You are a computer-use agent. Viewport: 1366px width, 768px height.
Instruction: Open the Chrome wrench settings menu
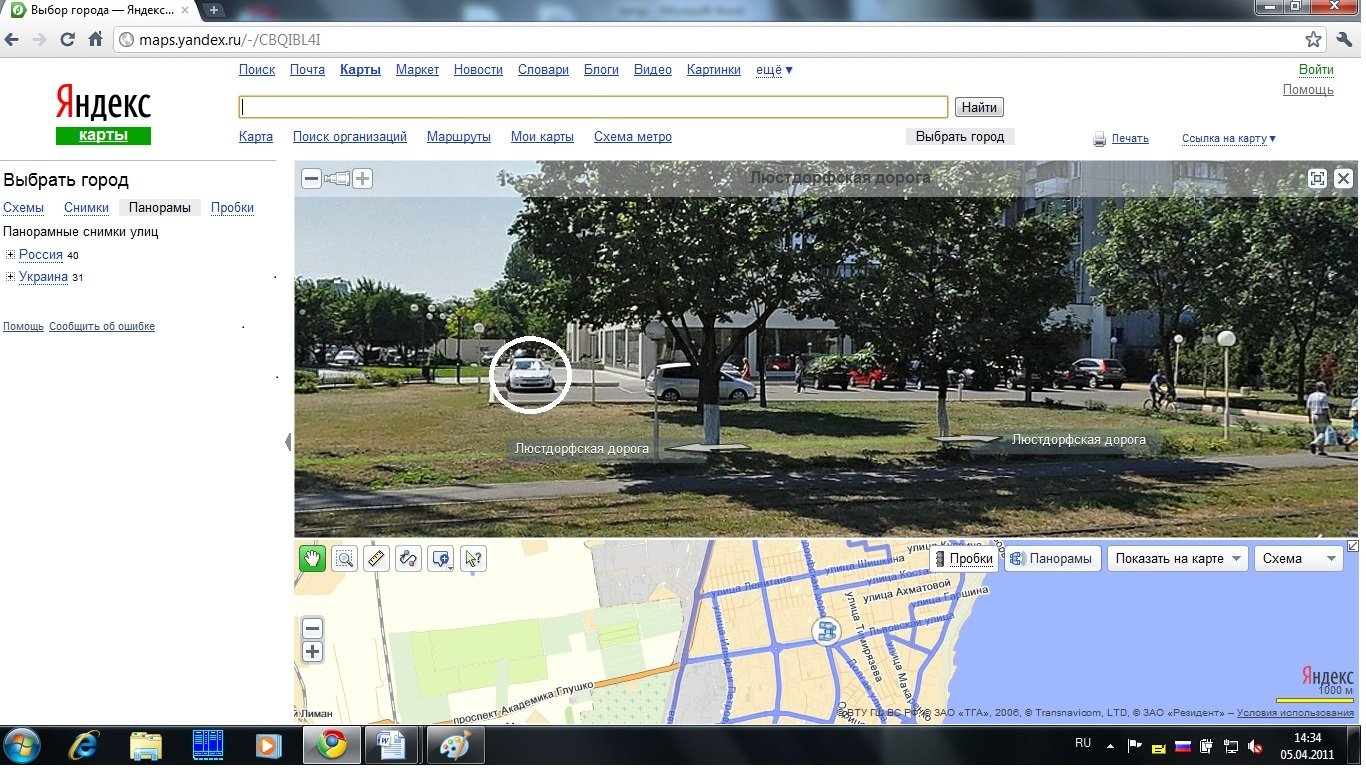[x=1344, y=40]
